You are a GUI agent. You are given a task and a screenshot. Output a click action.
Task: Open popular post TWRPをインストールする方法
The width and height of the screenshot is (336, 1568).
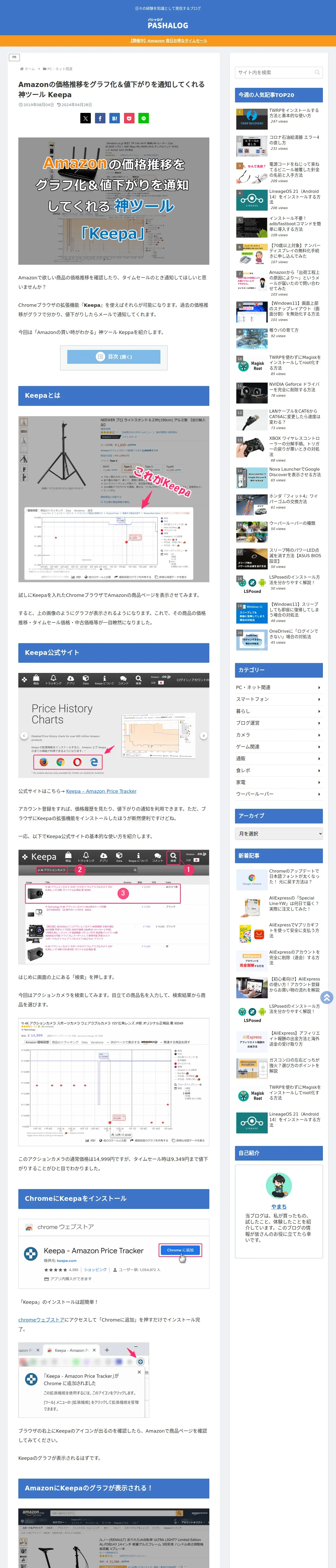tap(279, 118)
